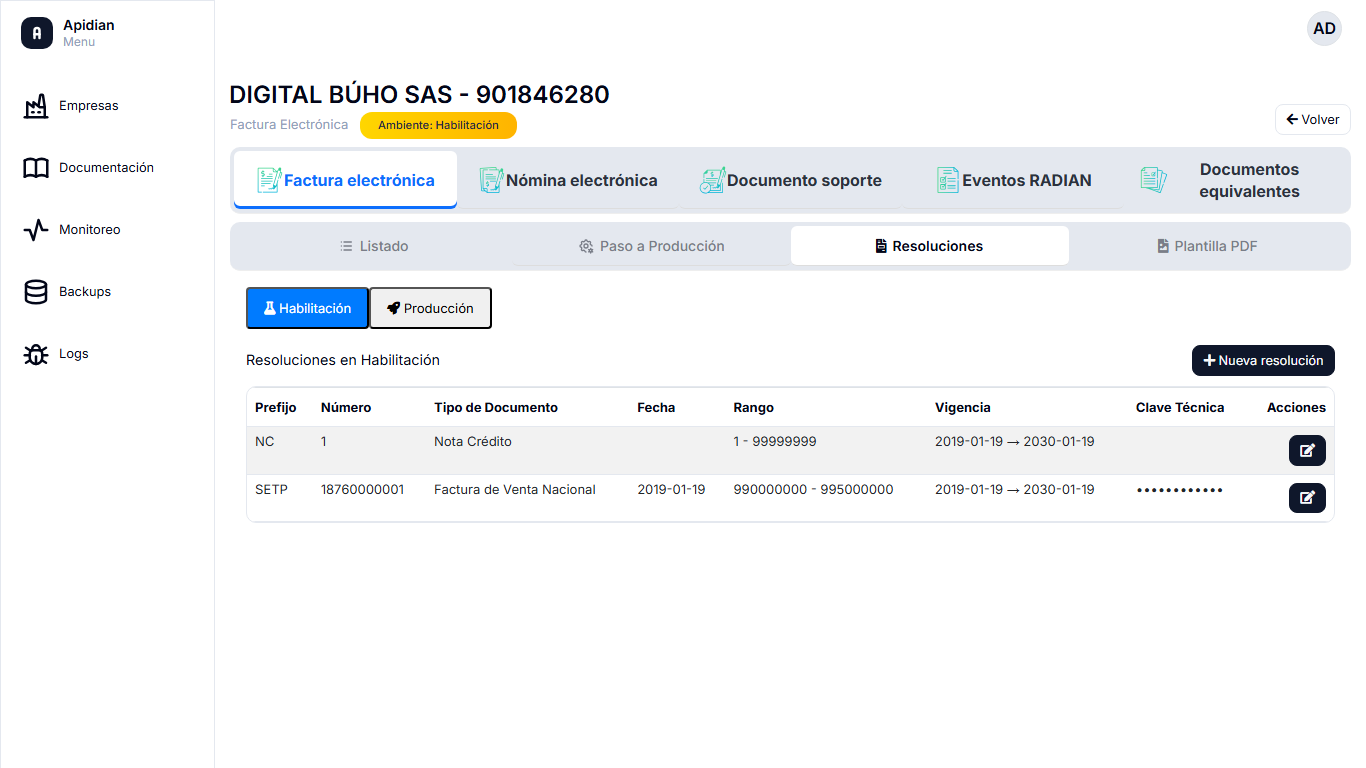
Task: Select the Paso a Producción sub-tab
Action: tap(651, 246)
